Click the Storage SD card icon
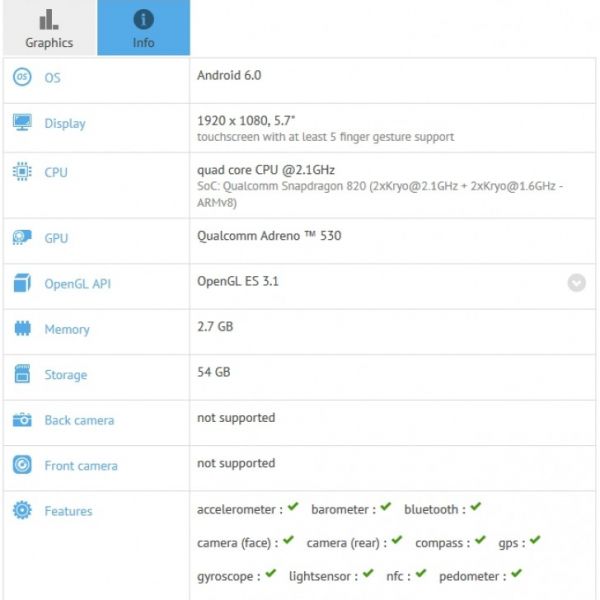 point(22,375)
